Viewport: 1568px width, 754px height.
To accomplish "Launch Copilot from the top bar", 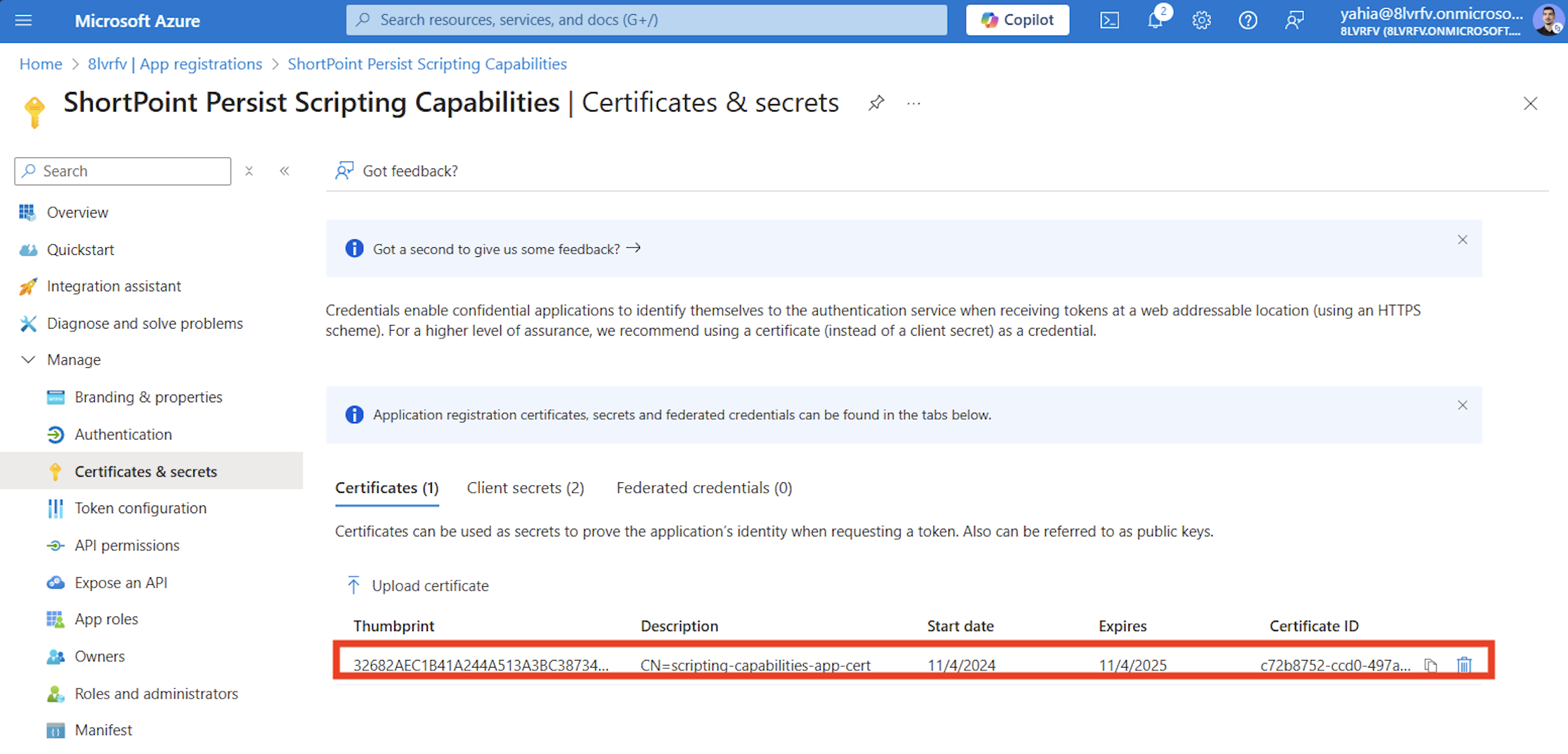I will click(x=1017, y=20).
